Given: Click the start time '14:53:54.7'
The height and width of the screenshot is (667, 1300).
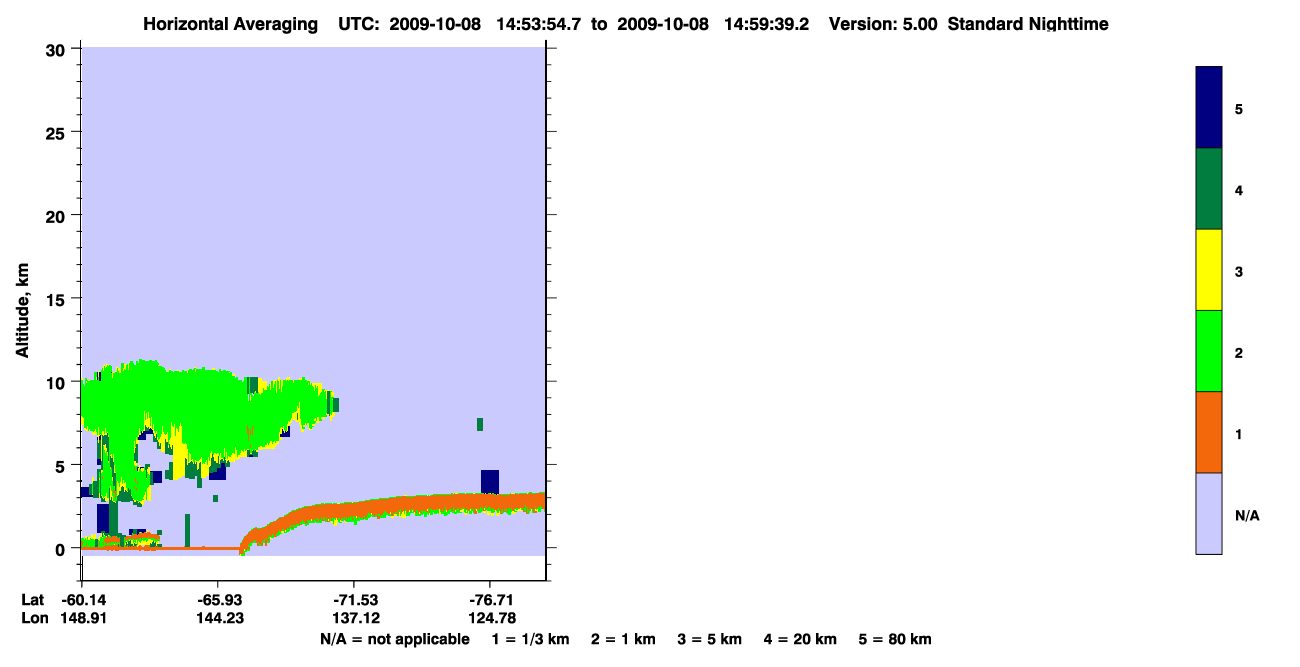Looking at the screenshot, I should click(539, 24).
